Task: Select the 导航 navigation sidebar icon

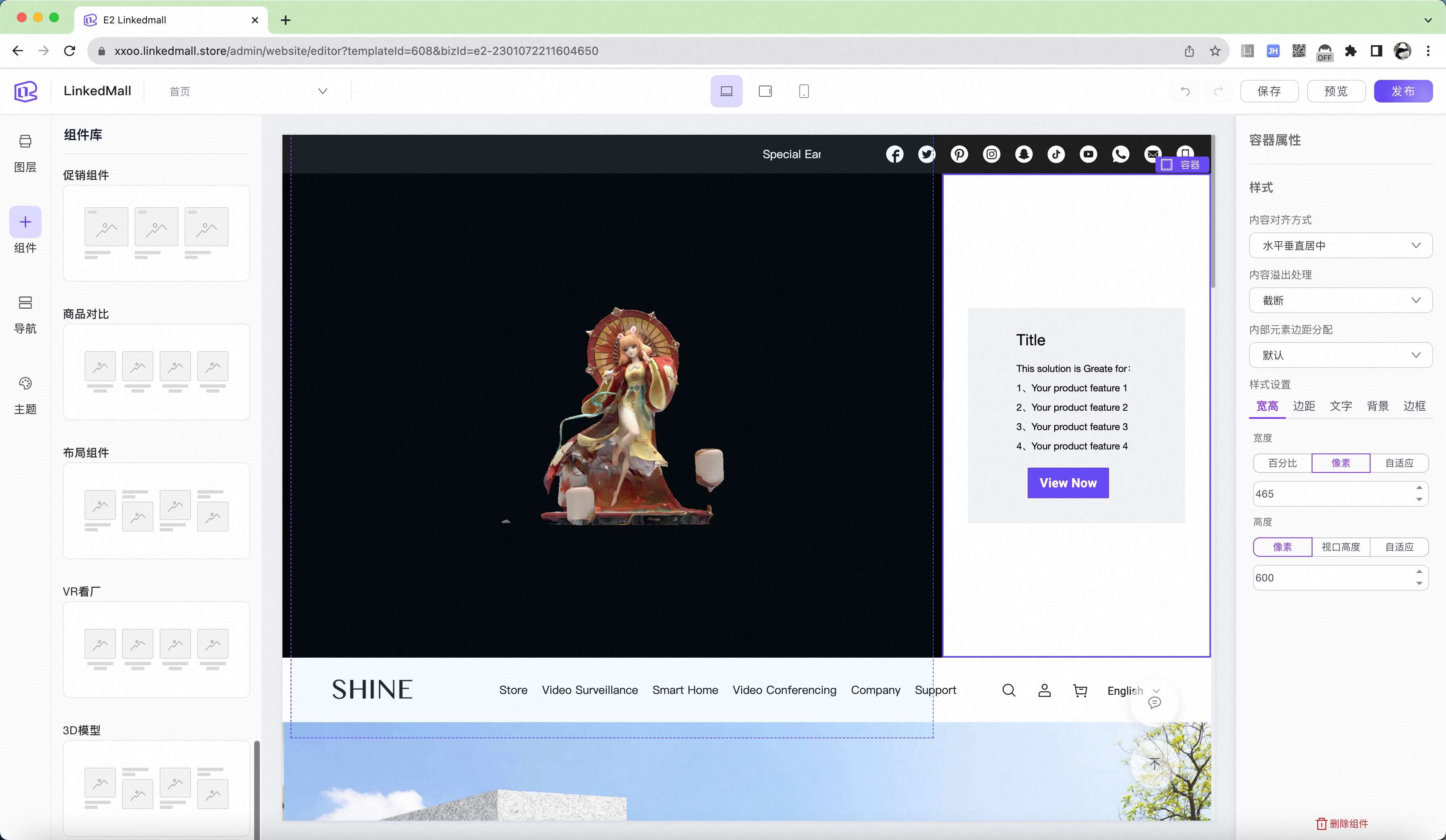Action: click(x=25, y=302)
